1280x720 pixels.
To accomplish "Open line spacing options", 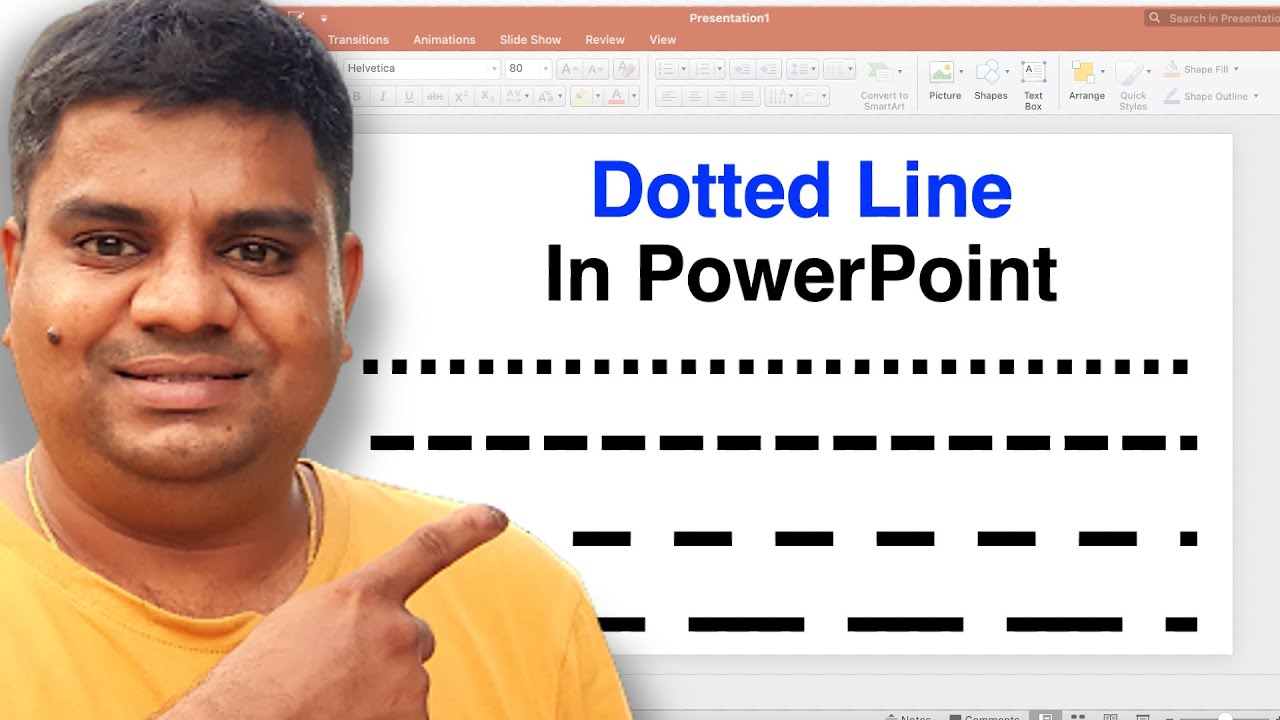I will click(x=802, y=69).
